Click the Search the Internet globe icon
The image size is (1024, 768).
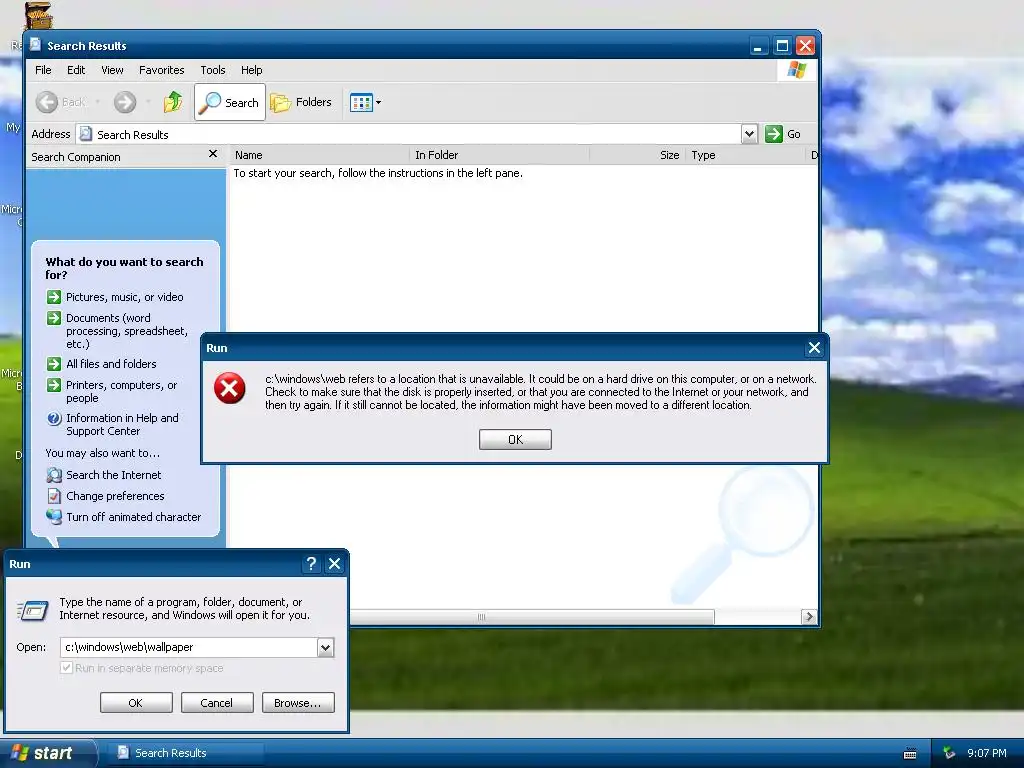(x=54, y=475)
